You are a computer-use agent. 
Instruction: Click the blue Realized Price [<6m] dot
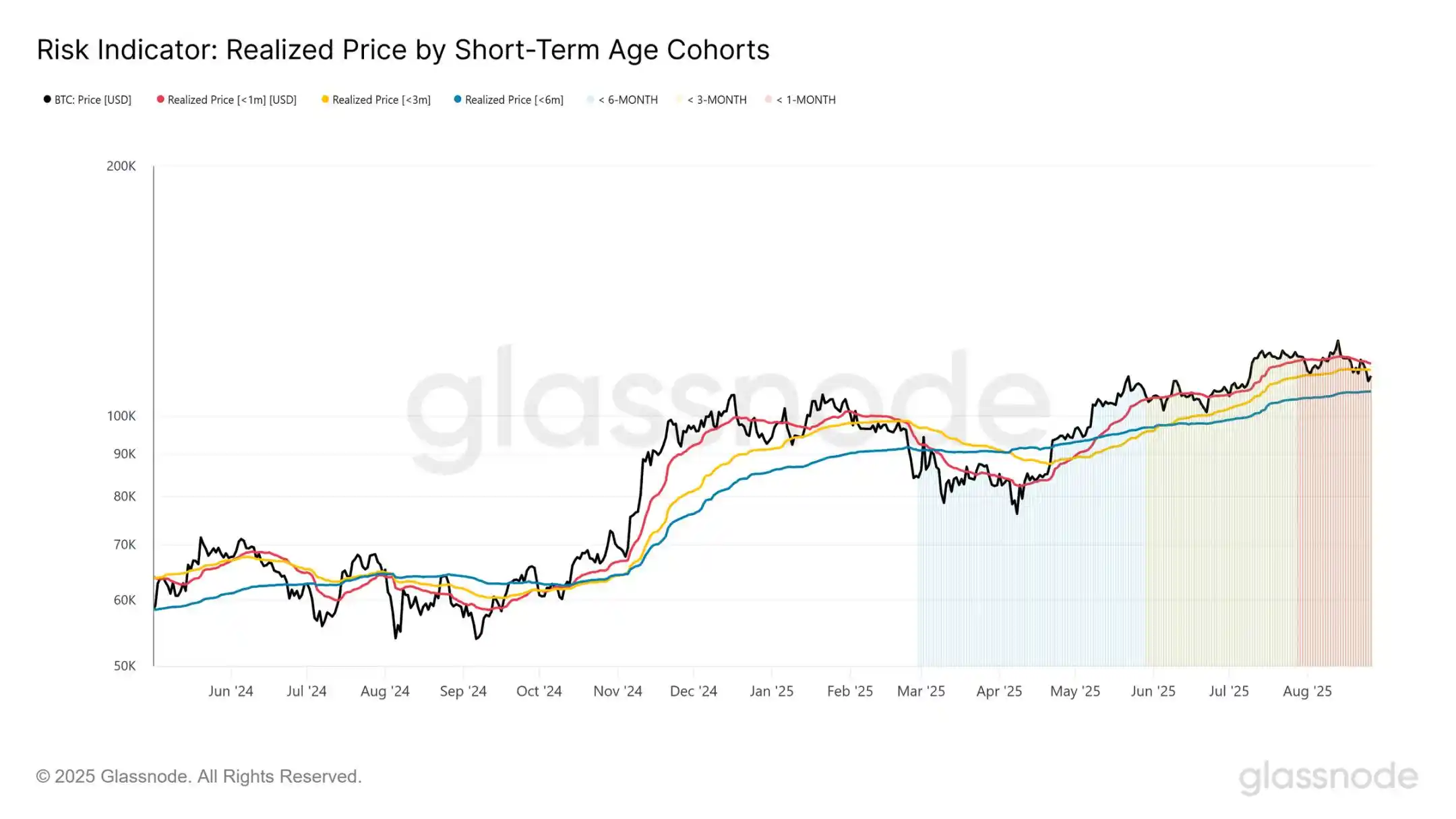(x=458, y=99)
